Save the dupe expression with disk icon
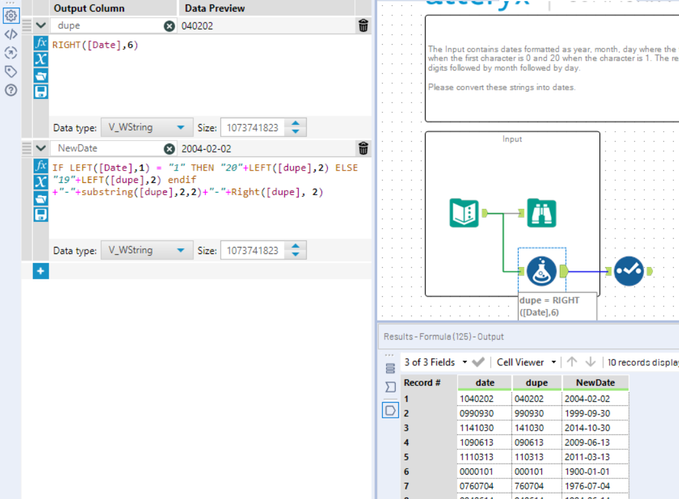Viewport: 679px width, 499px height. click(41, 92)
